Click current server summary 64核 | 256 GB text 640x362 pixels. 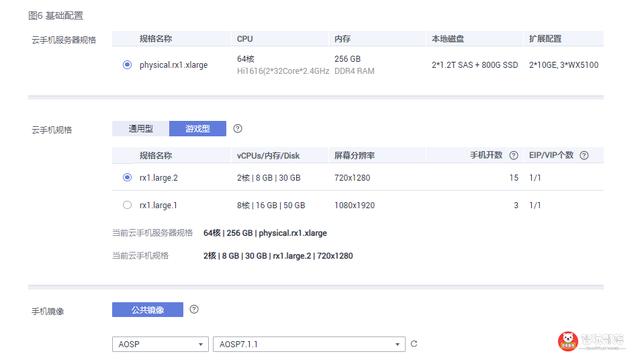click(x=265, y=233)
